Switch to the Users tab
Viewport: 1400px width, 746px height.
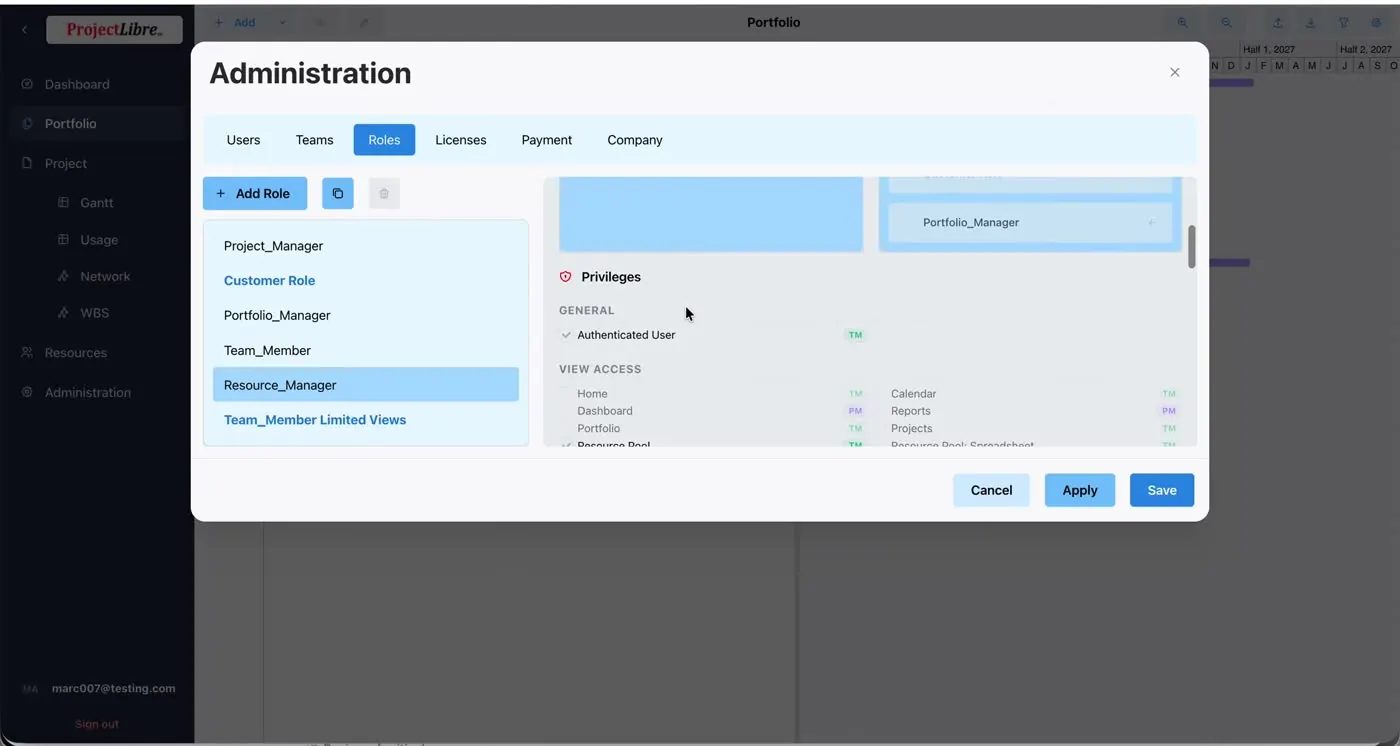[243, 140]
